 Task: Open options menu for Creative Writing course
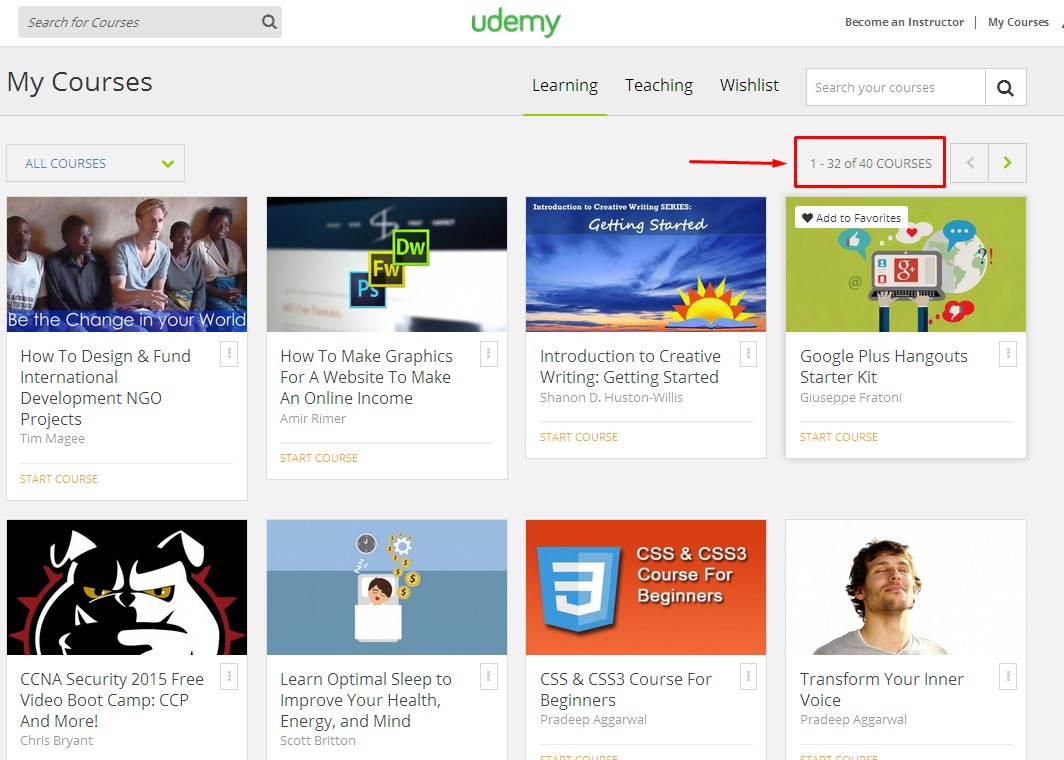[748, 354]
